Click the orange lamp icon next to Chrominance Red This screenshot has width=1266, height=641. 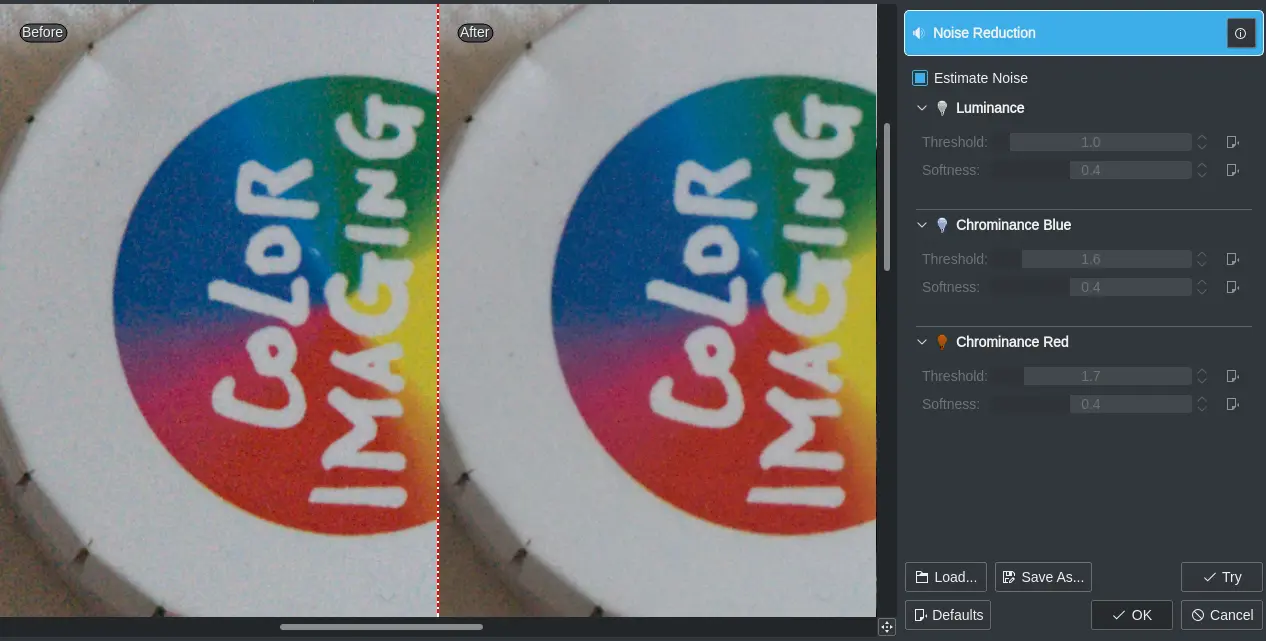941,342
